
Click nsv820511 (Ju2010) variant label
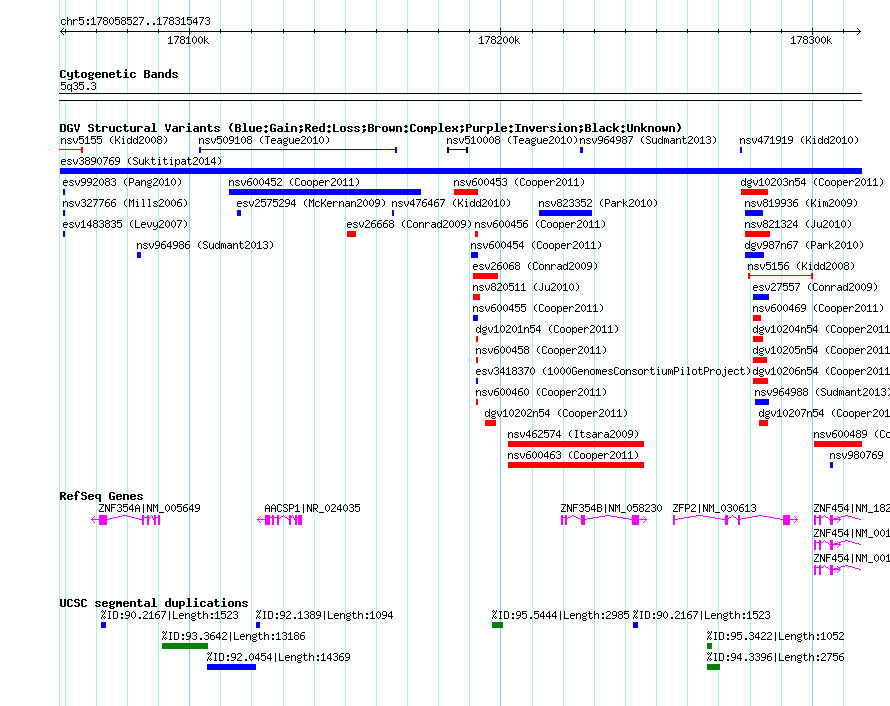(526, 287)
